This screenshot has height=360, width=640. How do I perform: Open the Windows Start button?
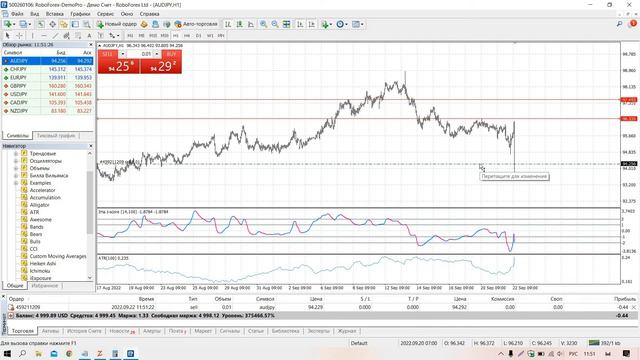tap(7, 353)
